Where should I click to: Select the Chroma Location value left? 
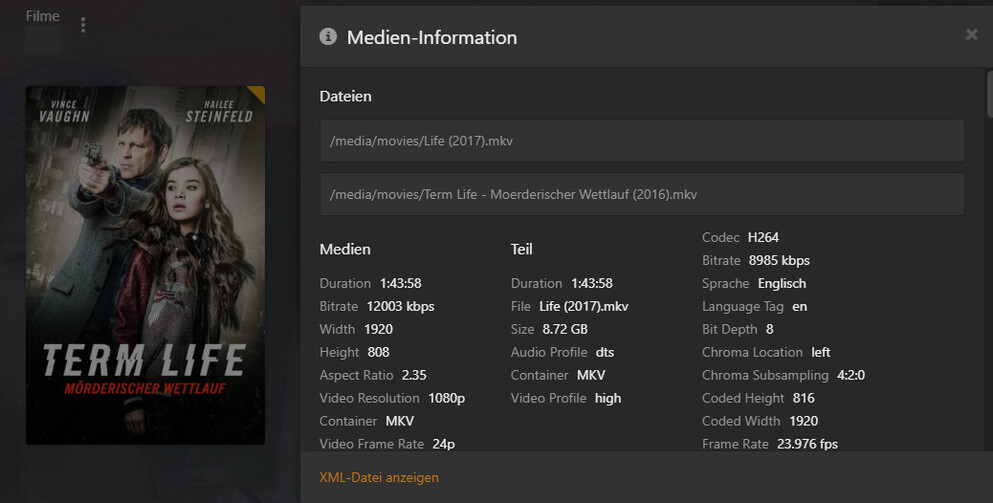point(821,352)
